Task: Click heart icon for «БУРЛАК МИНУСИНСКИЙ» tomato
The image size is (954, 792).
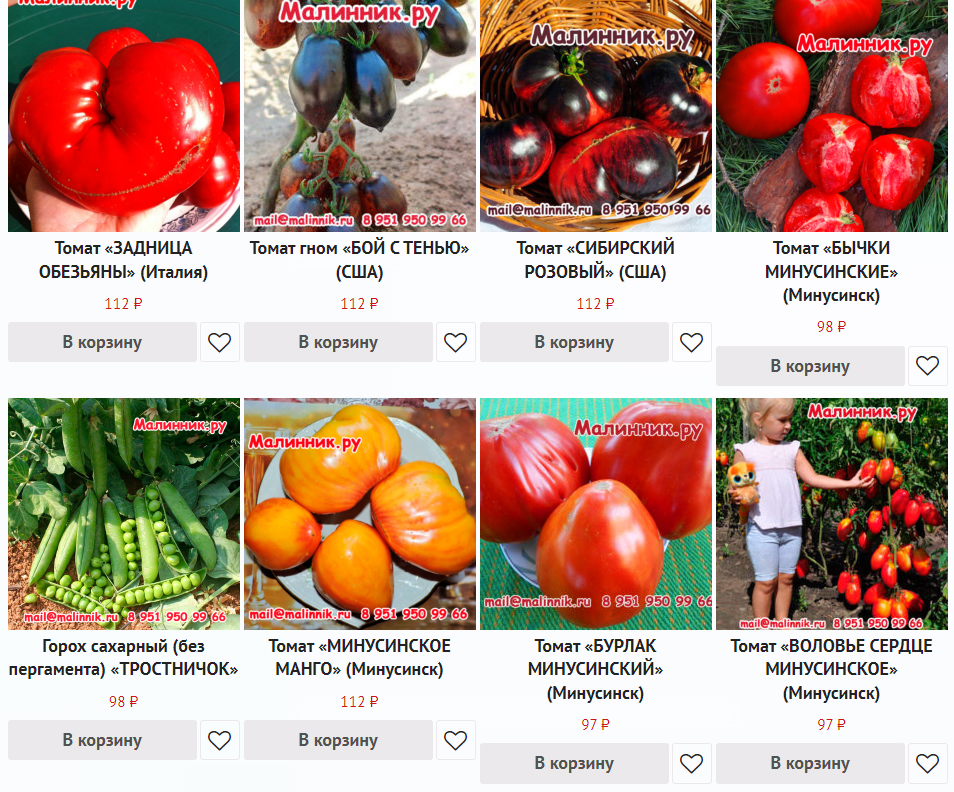Action: [x=691, y=763]
